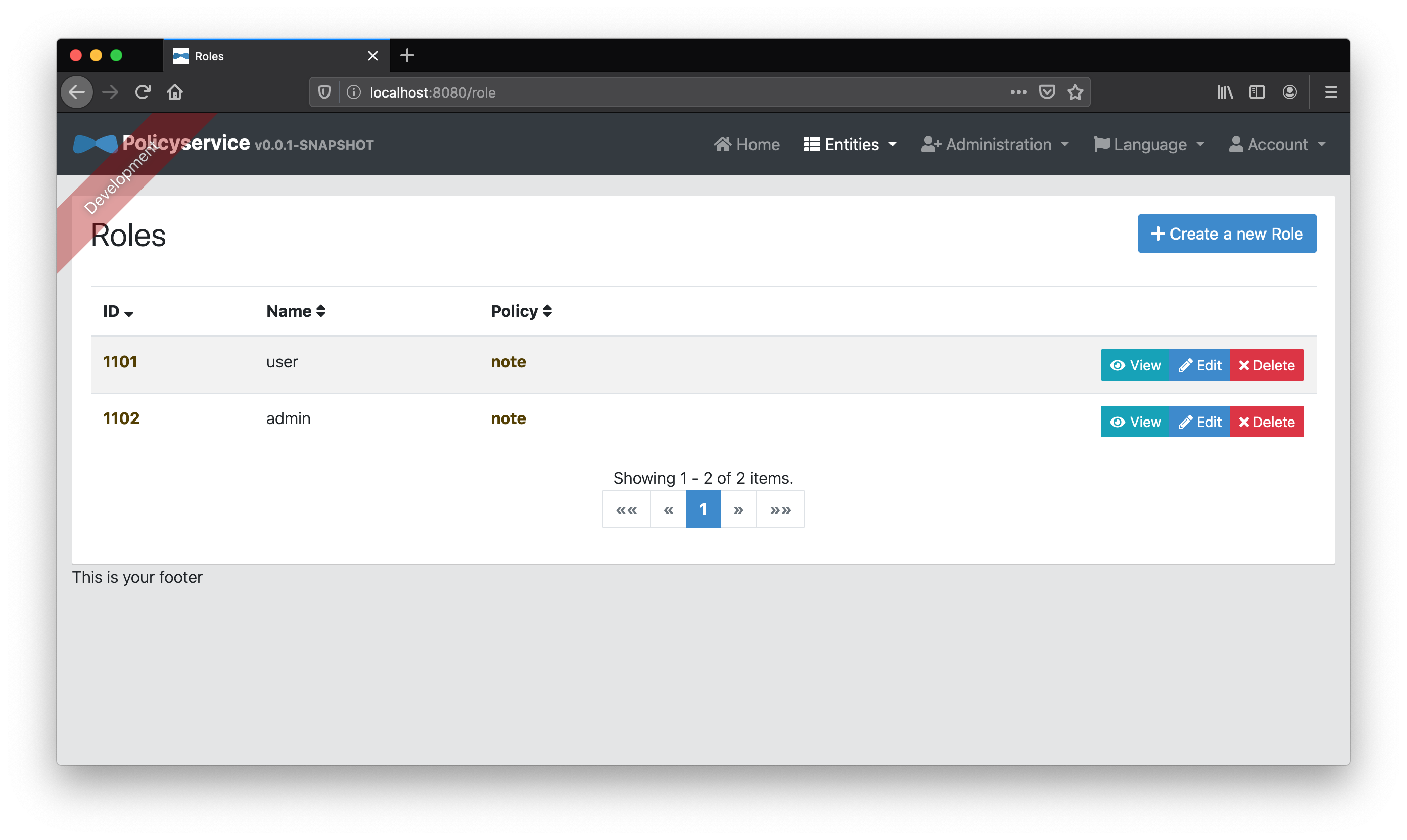Expand the Entities dropdown menu
This screenshot has height=840, width=1407.
click(x=851, y=144)
